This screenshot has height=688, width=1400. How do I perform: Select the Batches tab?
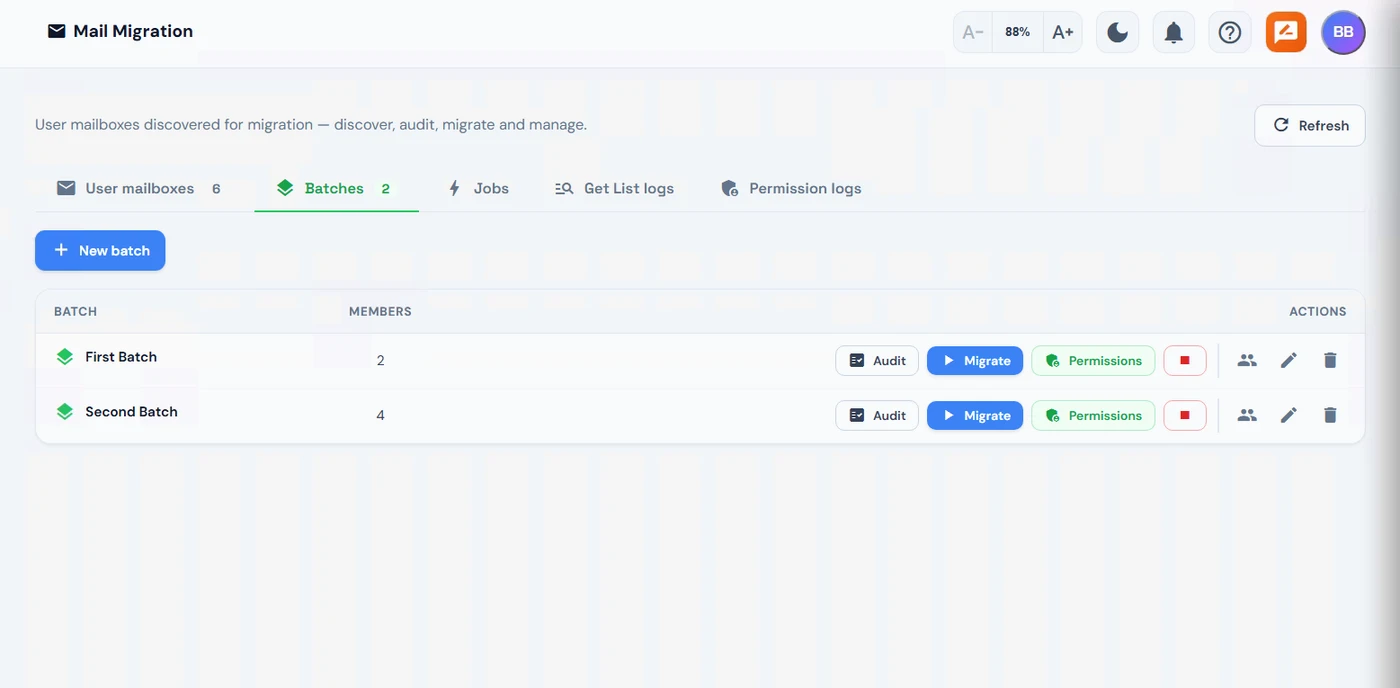pyautogui.click(x=336, y=188)
